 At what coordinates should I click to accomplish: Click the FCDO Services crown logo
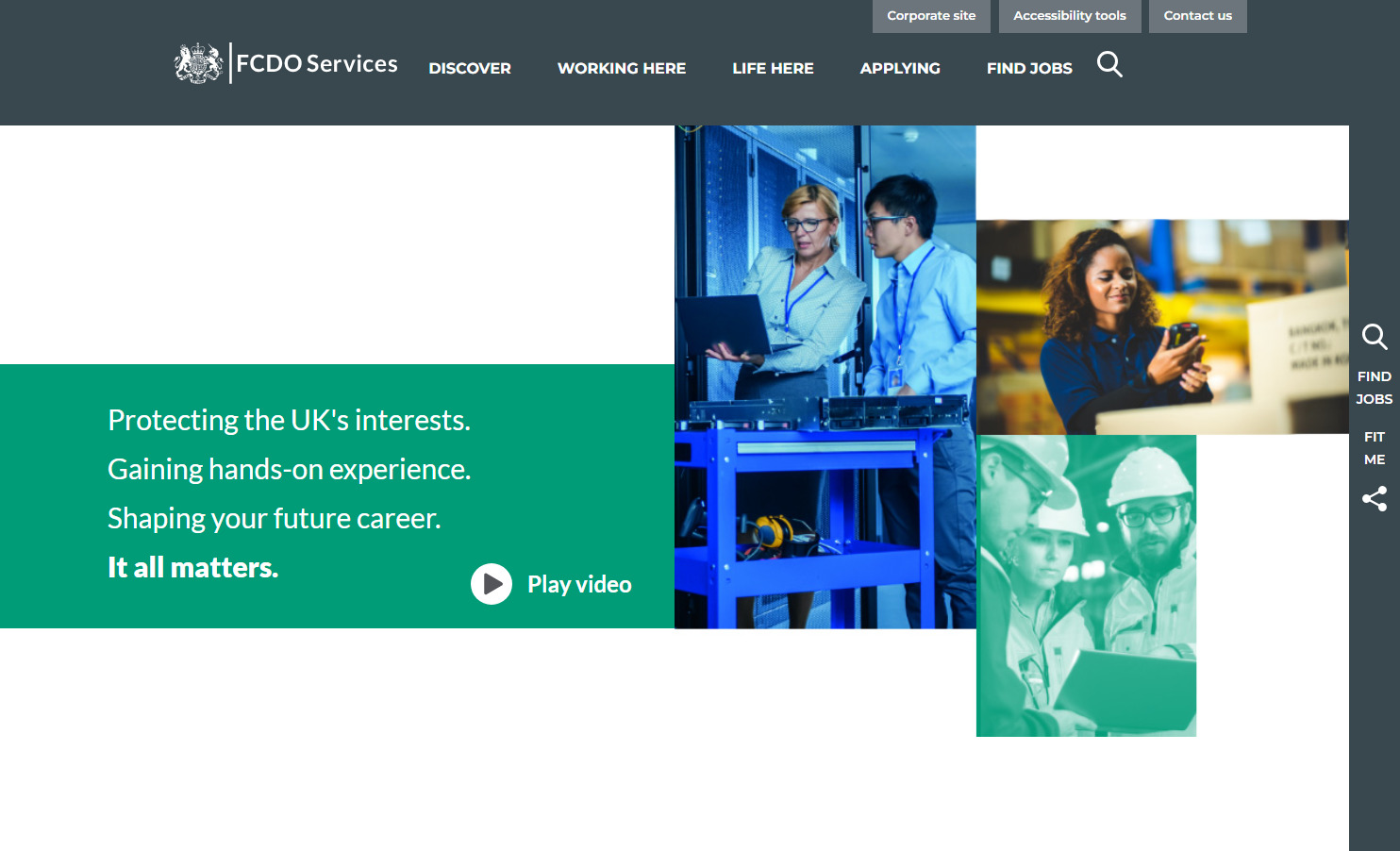click(x=198, y=62)
